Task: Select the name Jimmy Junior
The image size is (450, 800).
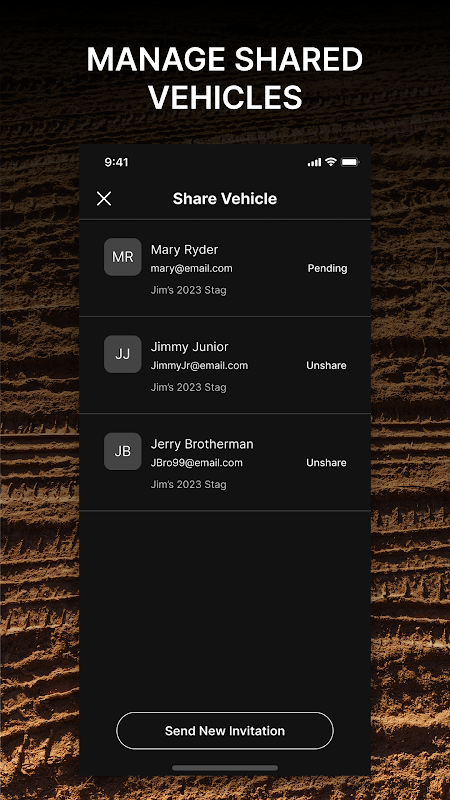Action: pos(189,347)
